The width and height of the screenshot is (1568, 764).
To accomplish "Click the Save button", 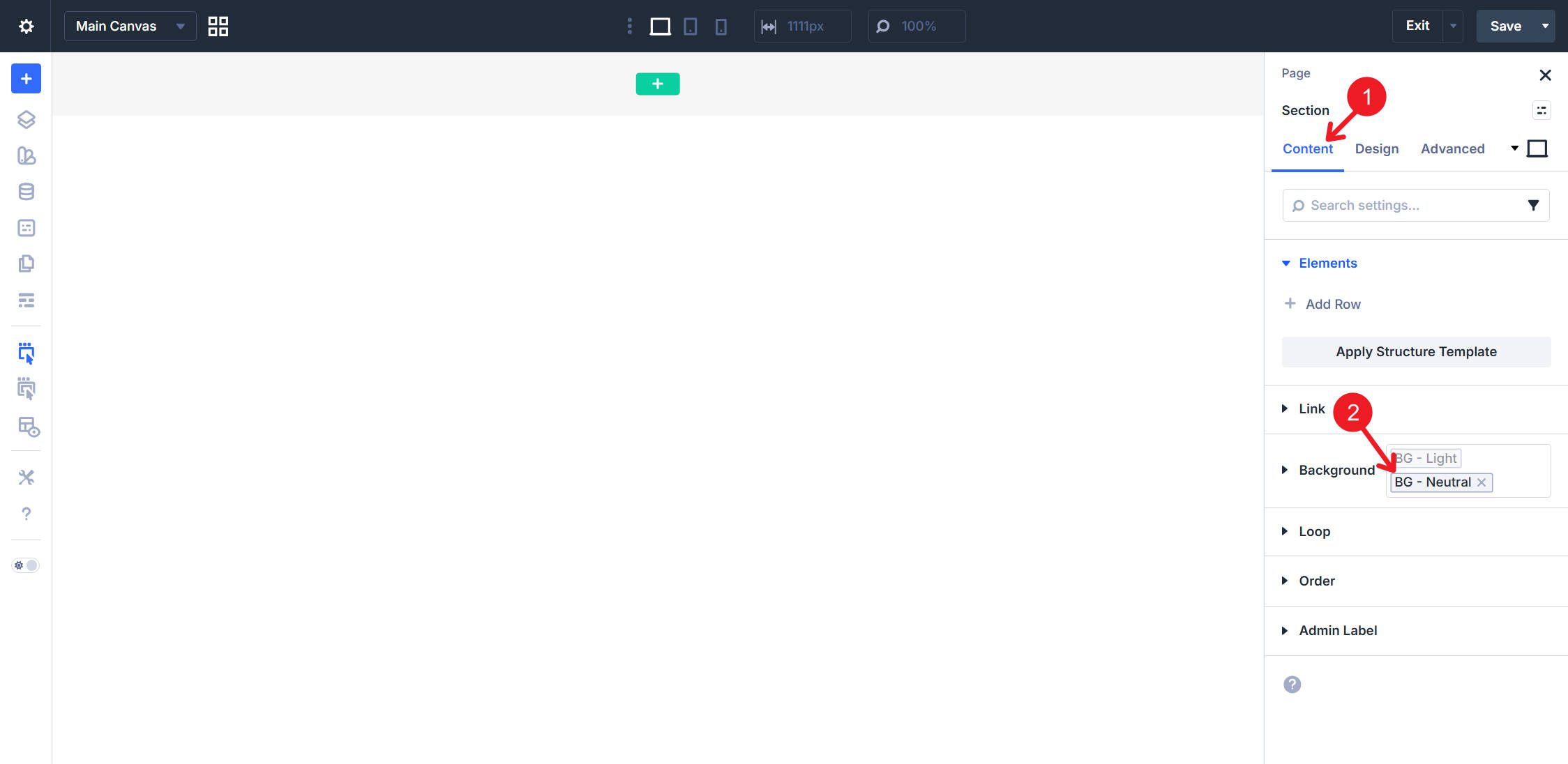I will [x=1507, y=25].
